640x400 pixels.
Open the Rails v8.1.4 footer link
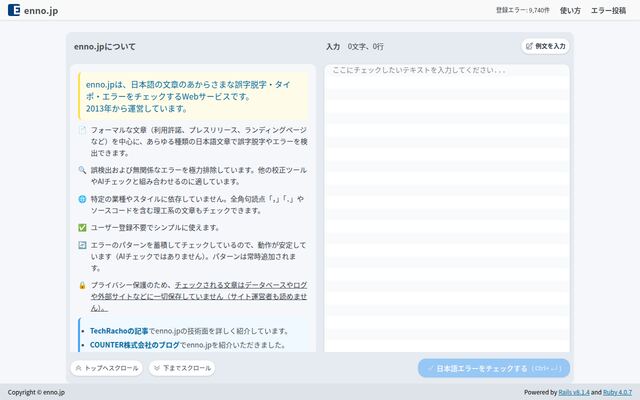pos(574,392)
